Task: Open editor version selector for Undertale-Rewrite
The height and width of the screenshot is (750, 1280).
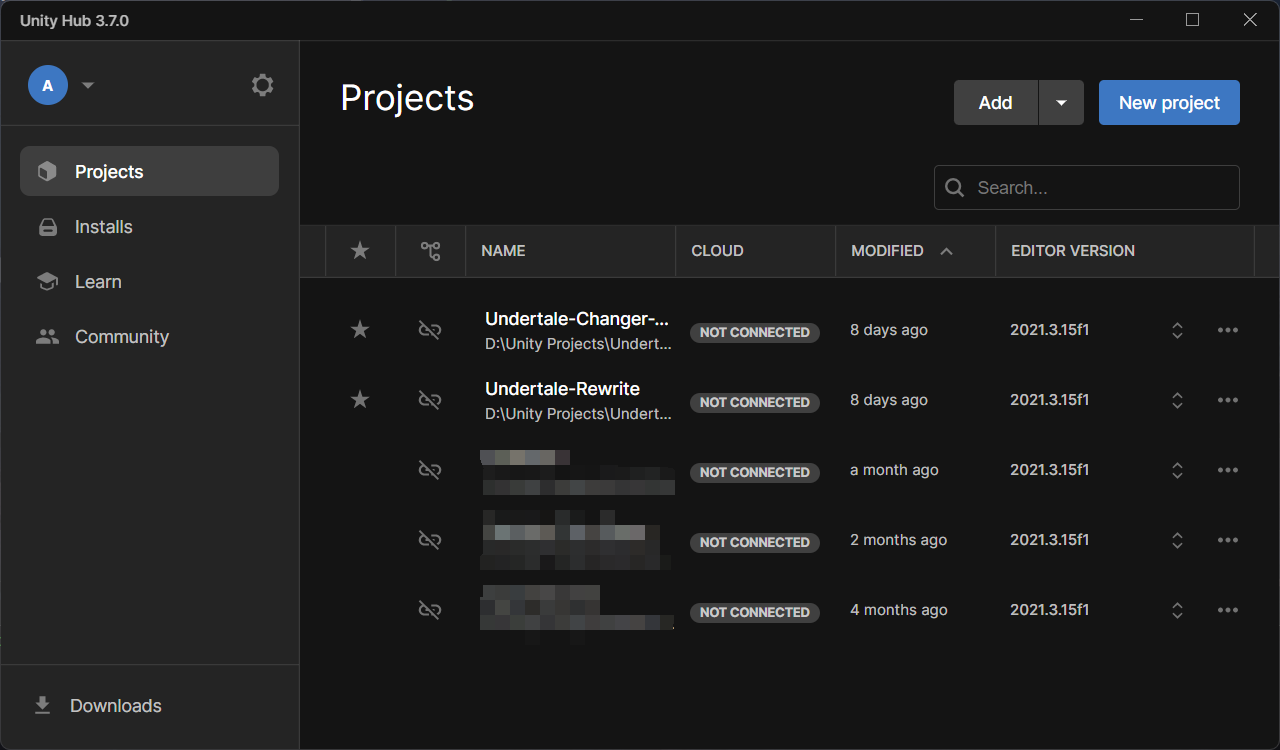Action: coord(1177,400)
